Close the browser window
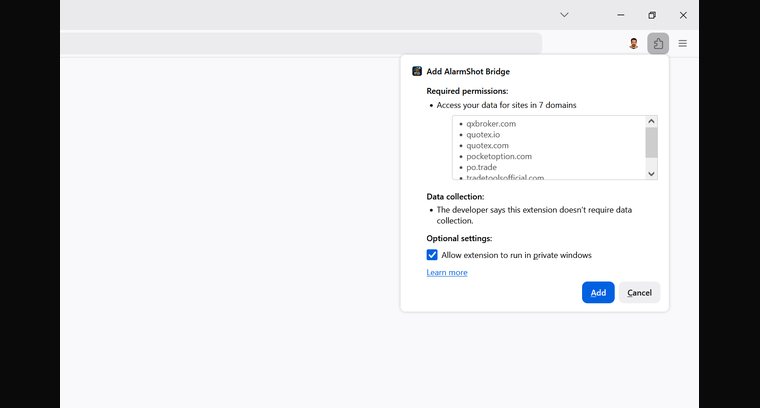This screenshot has height=408, width=760. tap(683, 15)
